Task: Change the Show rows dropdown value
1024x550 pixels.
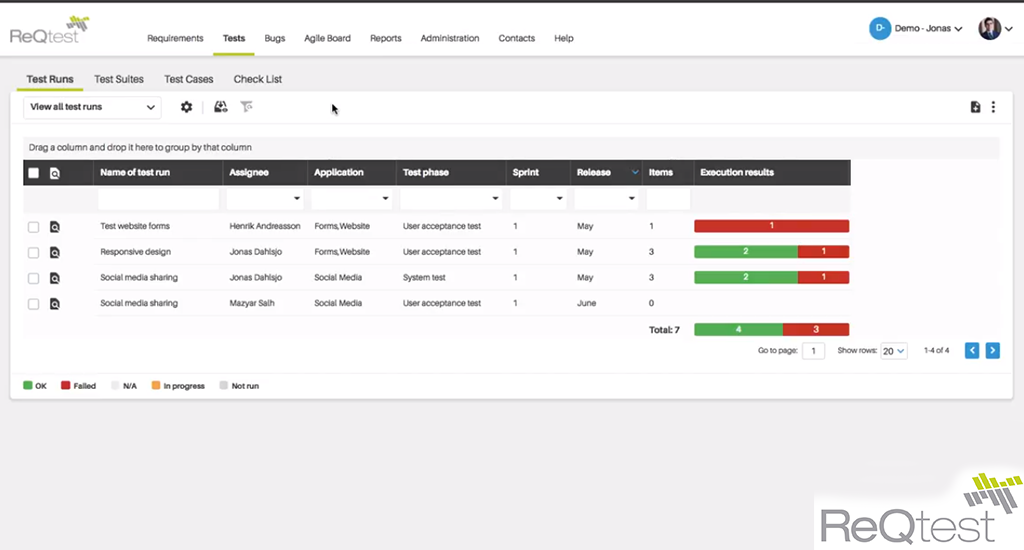Action: point(893,351)
